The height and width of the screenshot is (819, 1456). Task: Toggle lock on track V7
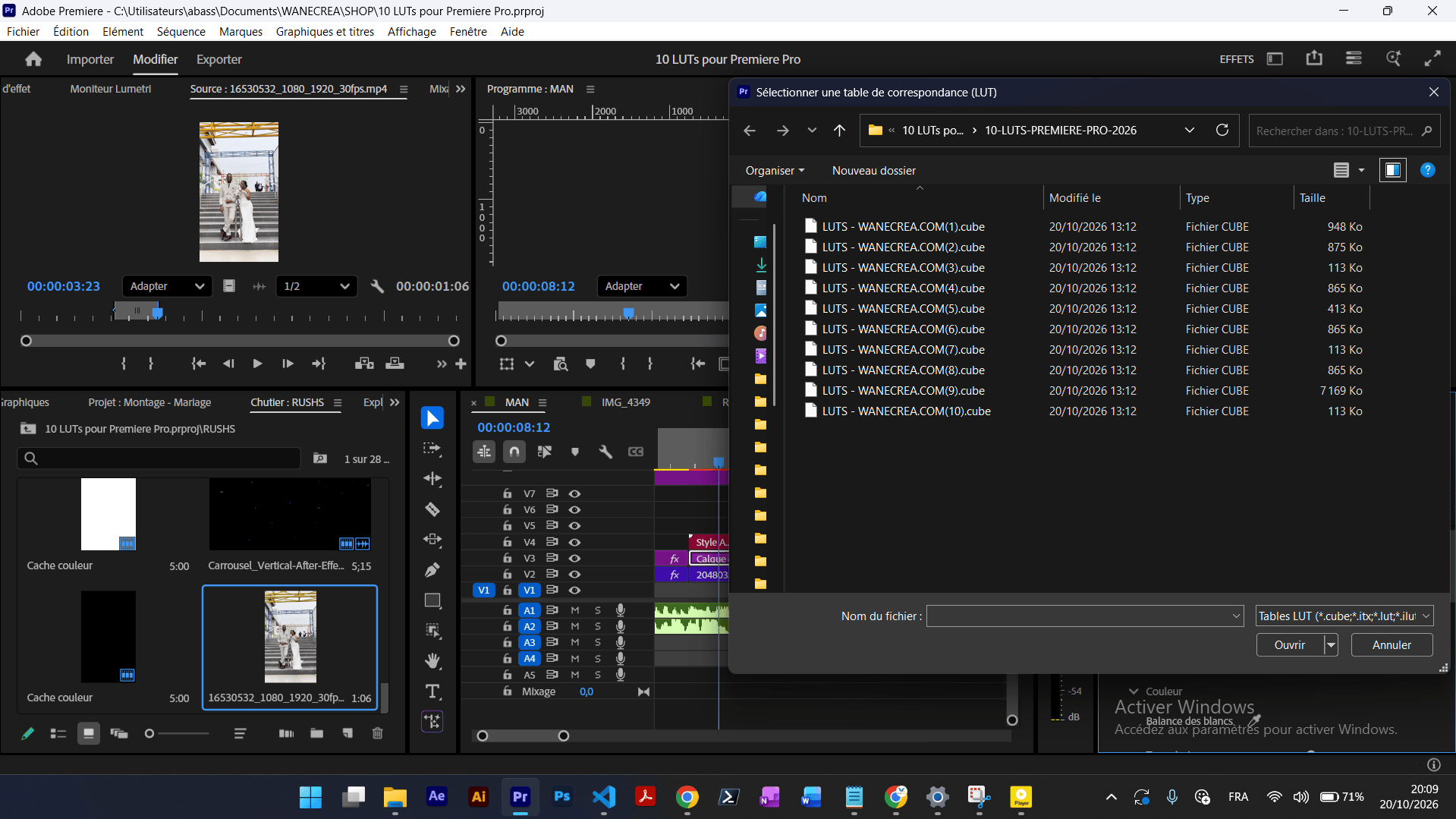click(x=507, y=493)
